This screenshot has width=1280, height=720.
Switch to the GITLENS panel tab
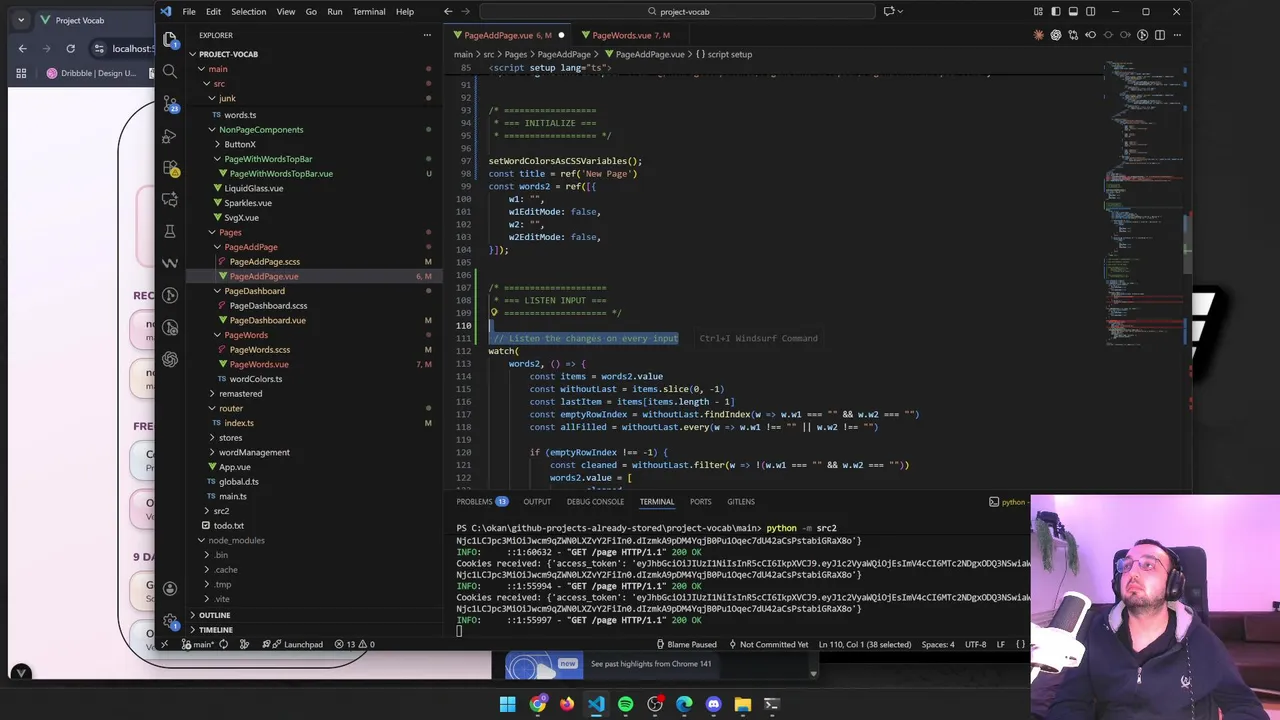tap(741, 502)
